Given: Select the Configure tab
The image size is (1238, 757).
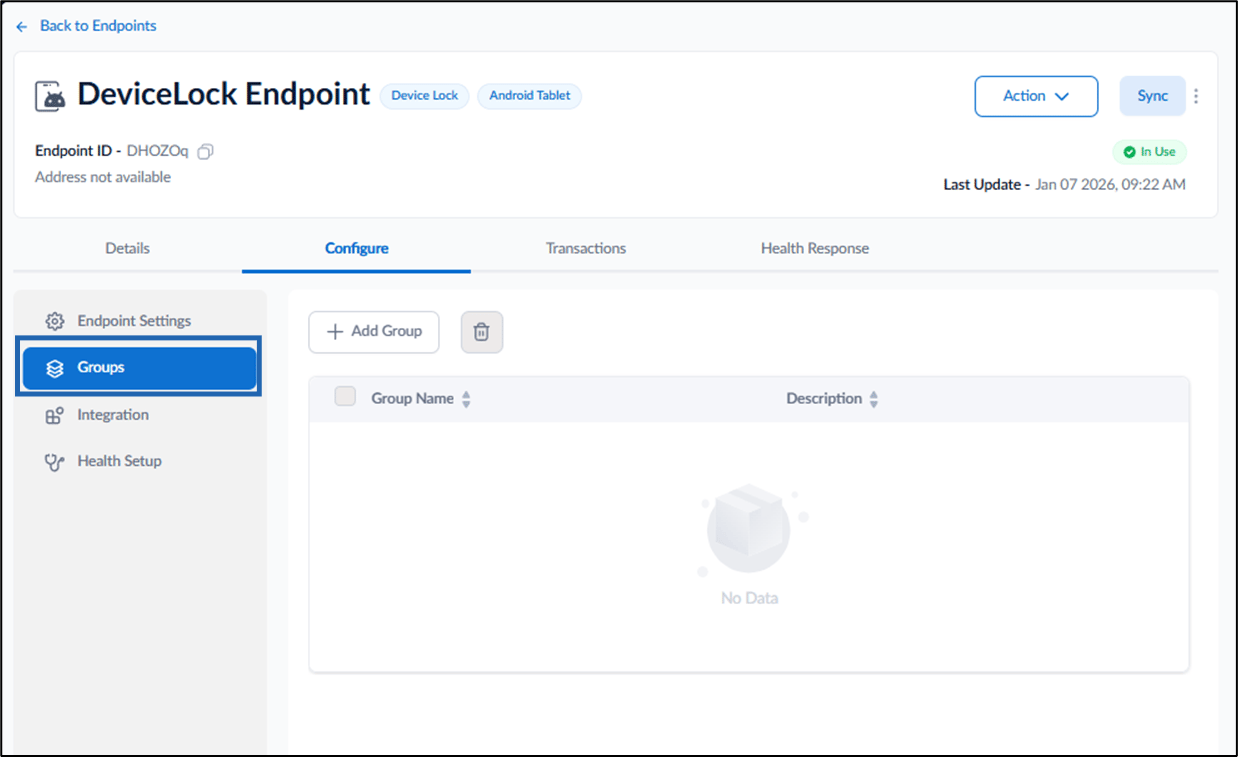Looking at the screenshot, I should tap(357, 248).
